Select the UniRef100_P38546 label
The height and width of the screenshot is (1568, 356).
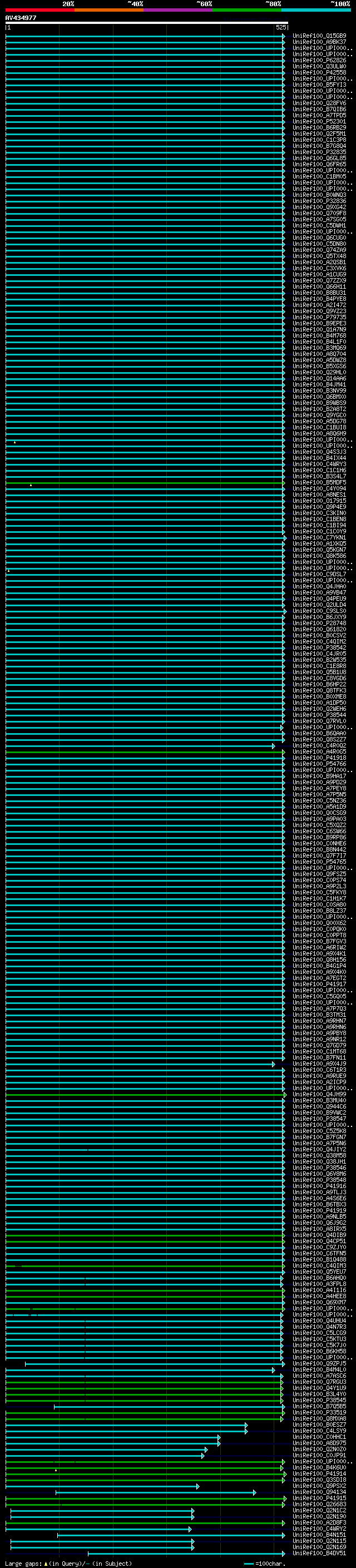319,1168
